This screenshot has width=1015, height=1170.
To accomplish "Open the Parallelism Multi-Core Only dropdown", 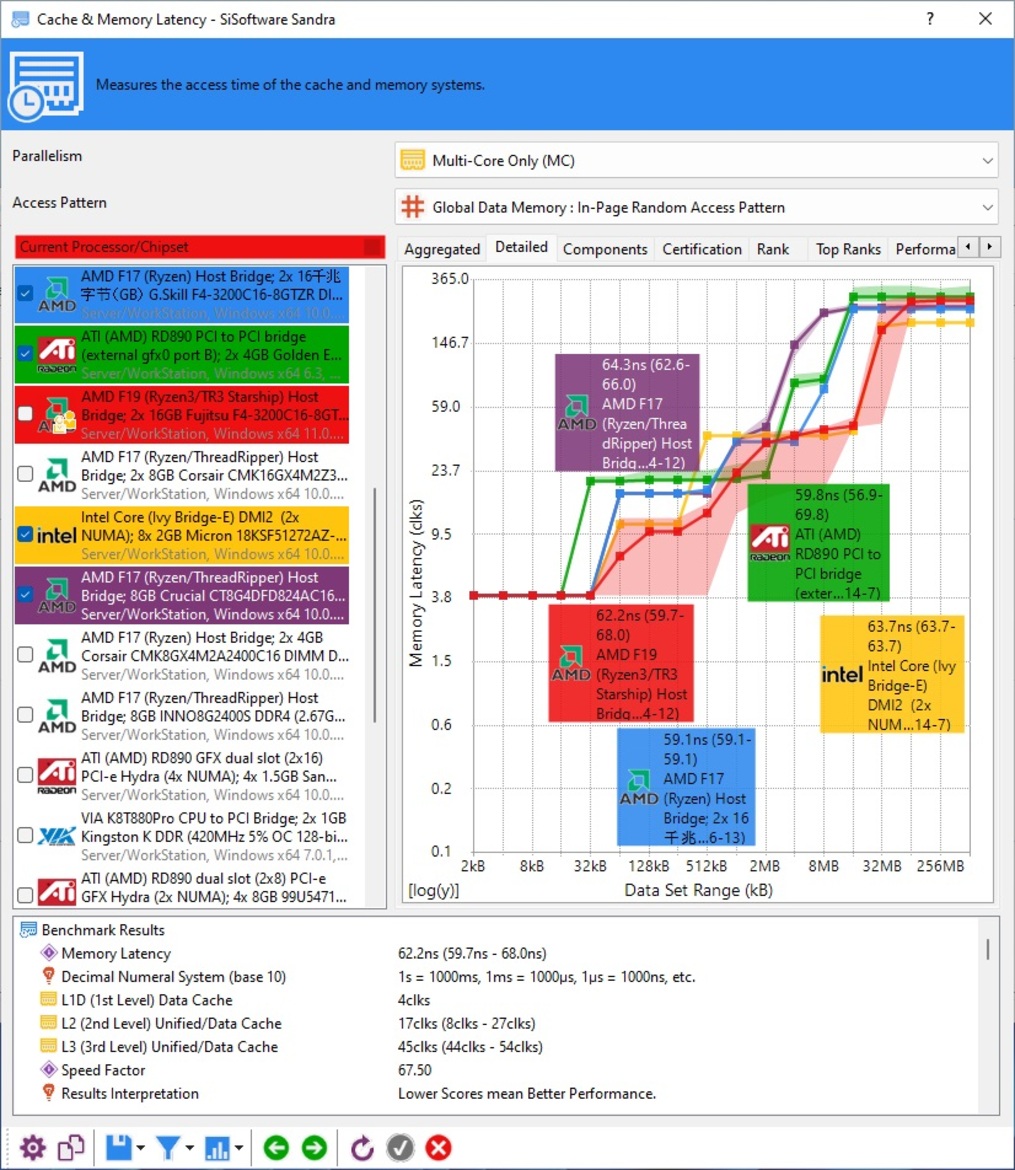I will pyautogui.click(x=696, y=160).
